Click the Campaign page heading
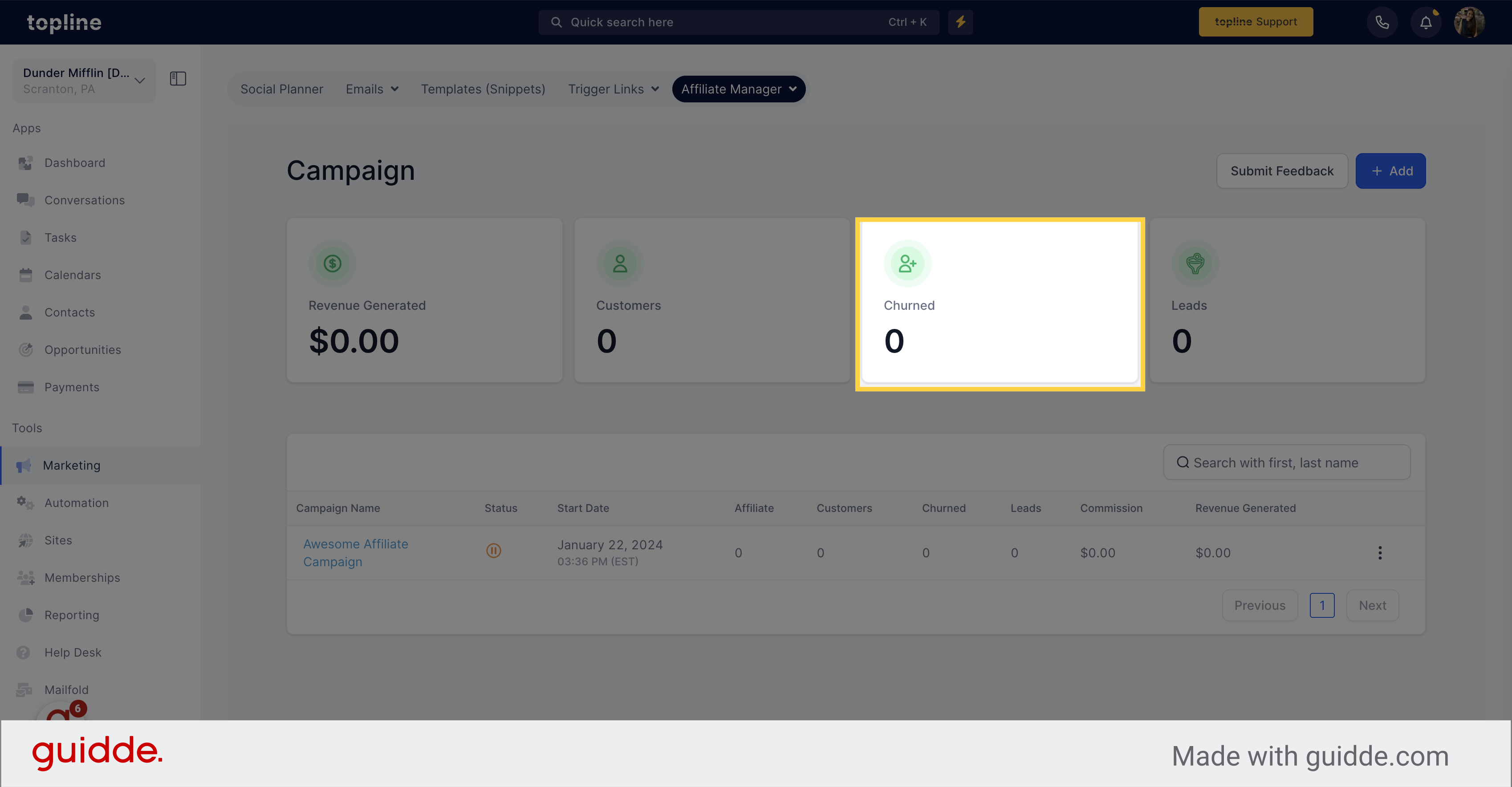1512x787 pixels. click(350, 171)
